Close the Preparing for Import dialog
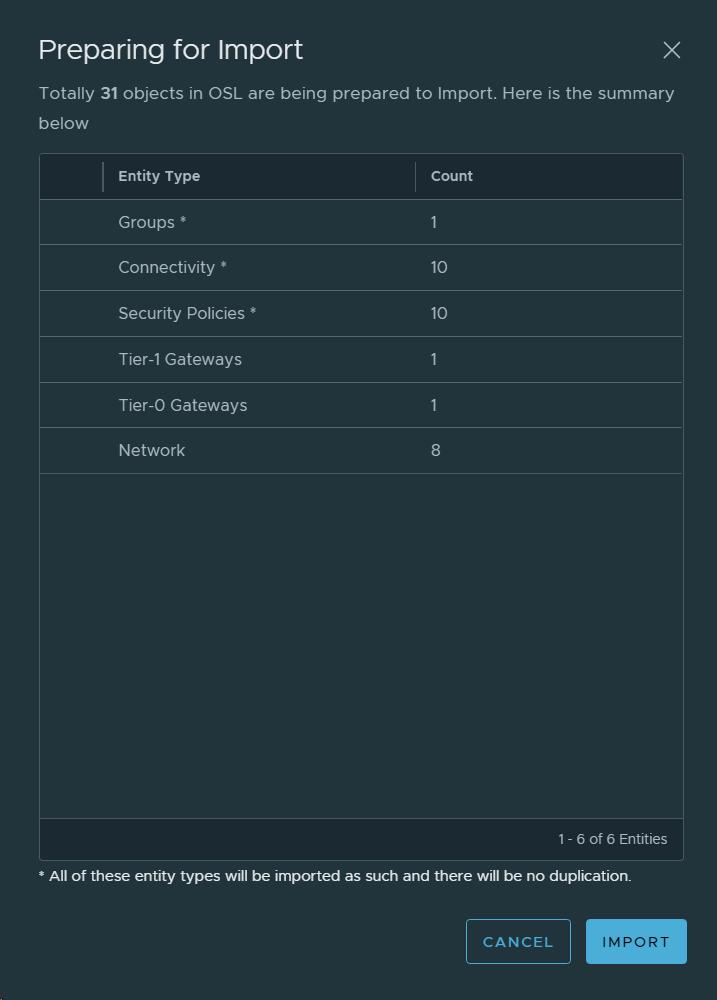The image size is (717, 1000). [x=672, y=50]
